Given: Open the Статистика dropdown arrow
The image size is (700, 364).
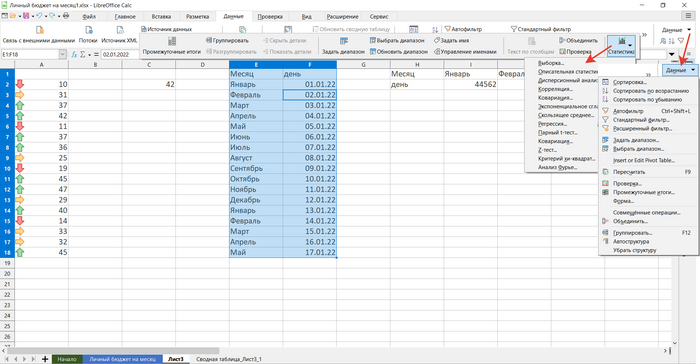Looking at the screenshot, I should point(630,45).
